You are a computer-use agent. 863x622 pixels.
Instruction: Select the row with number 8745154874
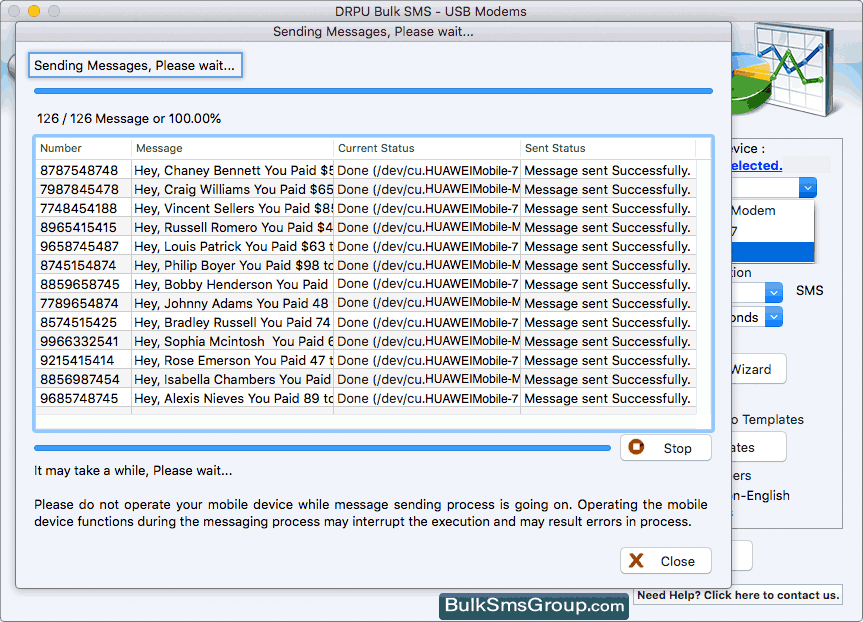366,265
